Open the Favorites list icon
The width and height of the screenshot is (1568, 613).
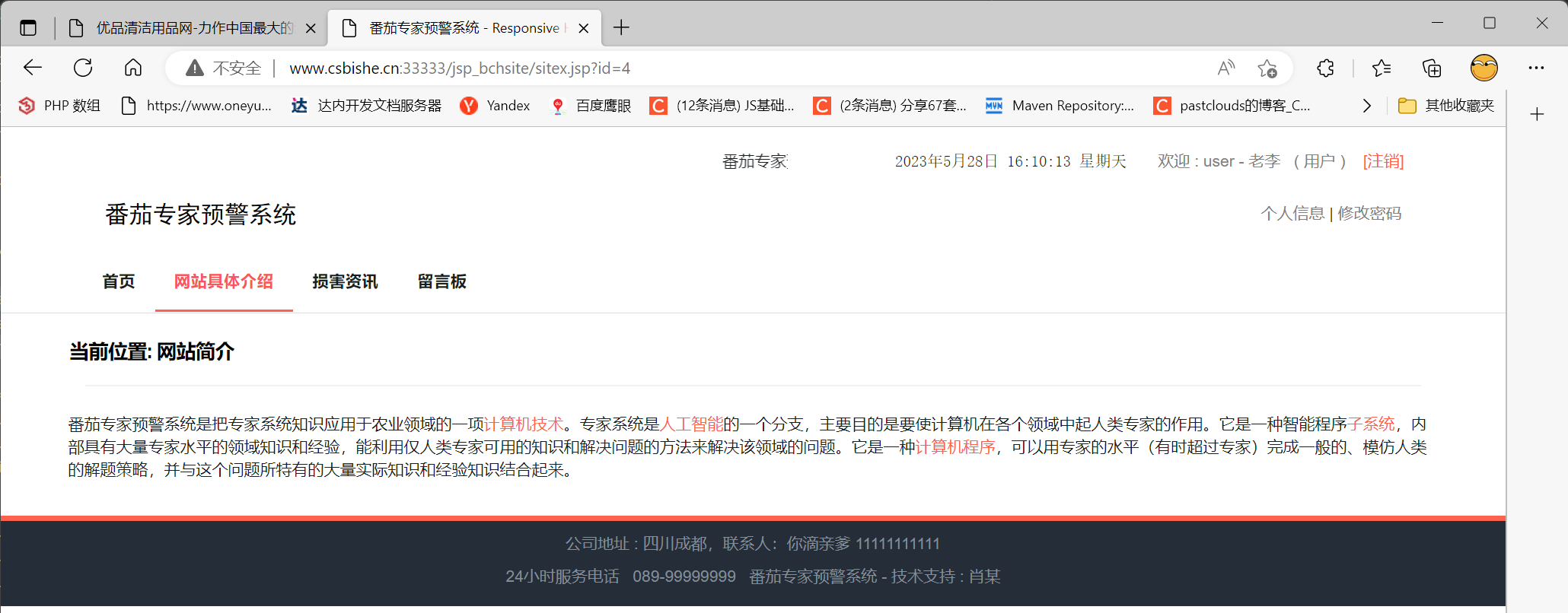[1382, 68]
